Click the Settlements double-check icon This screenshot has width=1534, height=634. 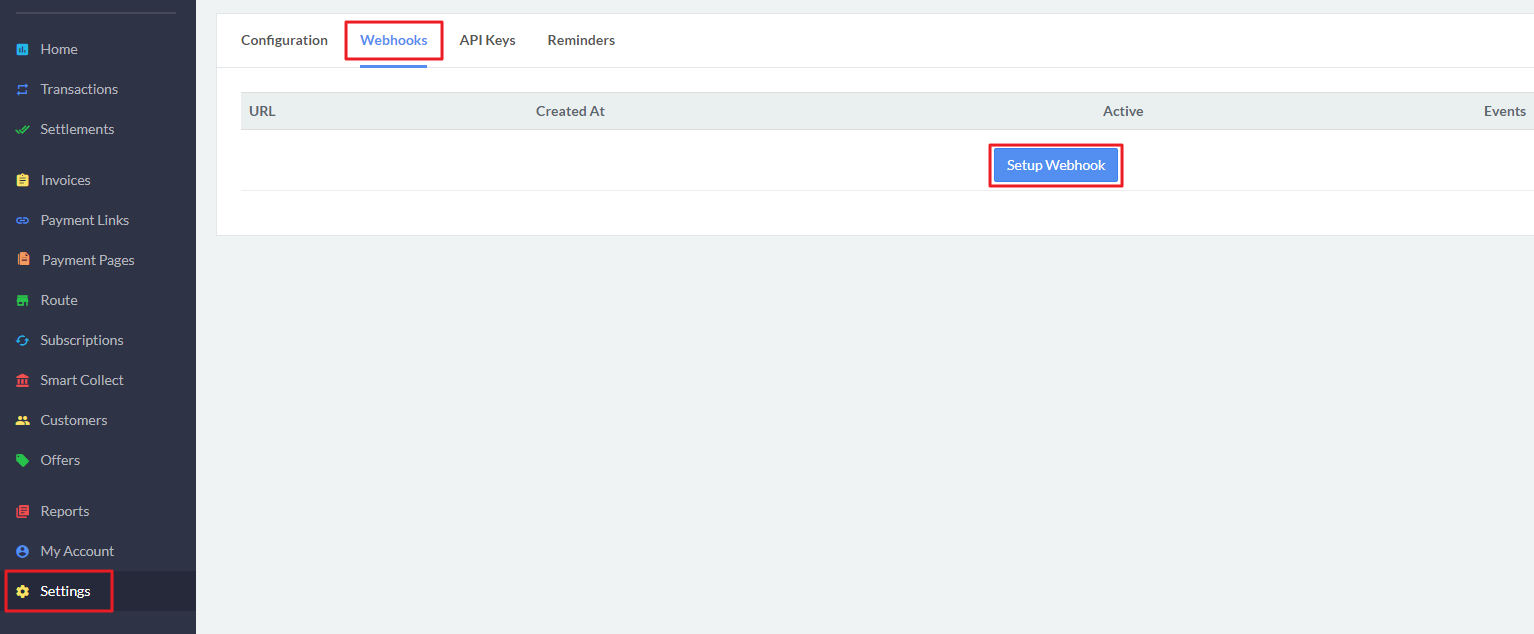pyautogui.click(x=23, y=129)
